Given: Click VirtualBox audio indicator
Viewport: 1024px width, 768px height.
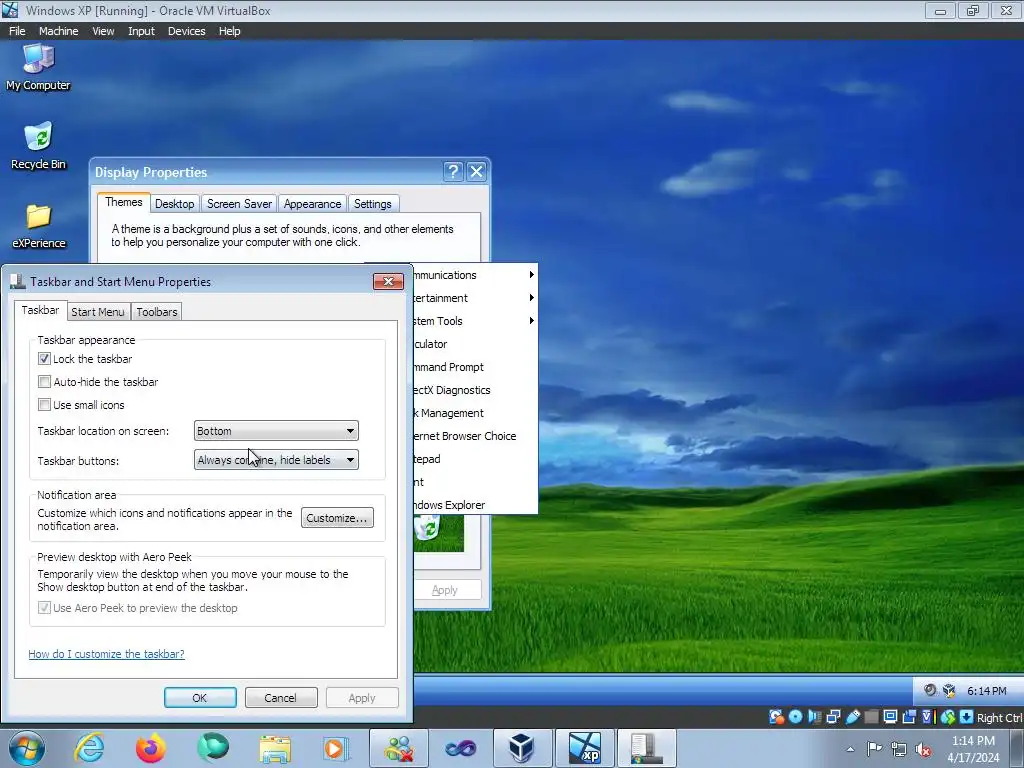Looking at the screenshot, I should [814, 717].
